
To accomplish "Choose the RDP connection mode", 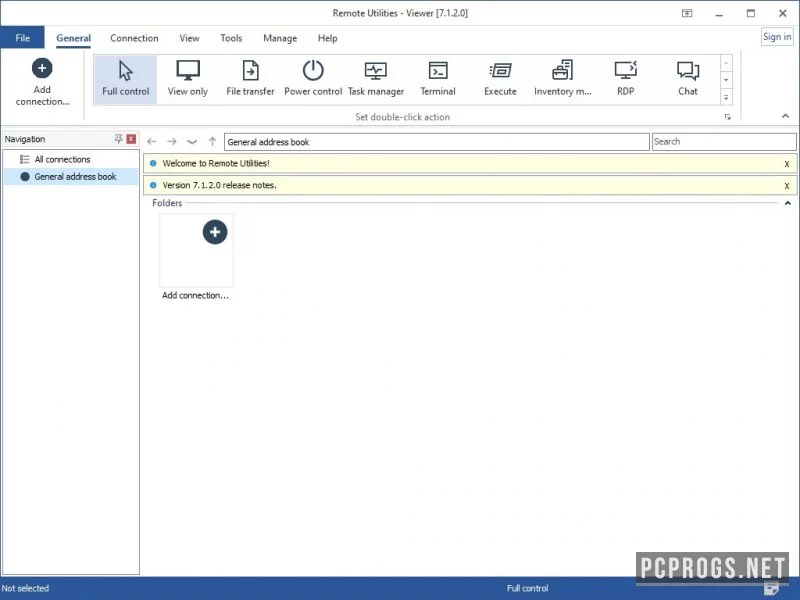I will tap(626, 80).
